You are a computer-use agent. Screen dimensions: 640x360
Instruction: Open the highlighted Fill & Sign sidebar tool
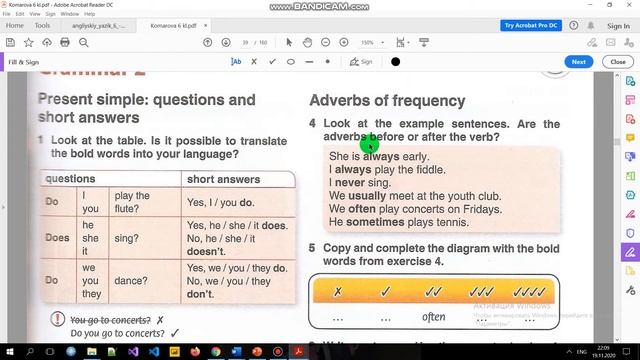(x=630, y=252)
